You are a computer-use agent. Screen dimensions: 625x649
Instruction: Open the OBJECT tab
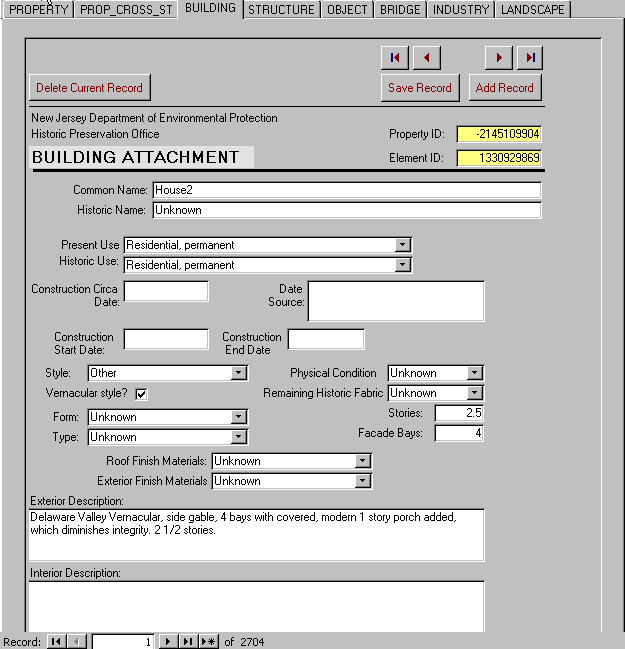(x=347, y=10)
